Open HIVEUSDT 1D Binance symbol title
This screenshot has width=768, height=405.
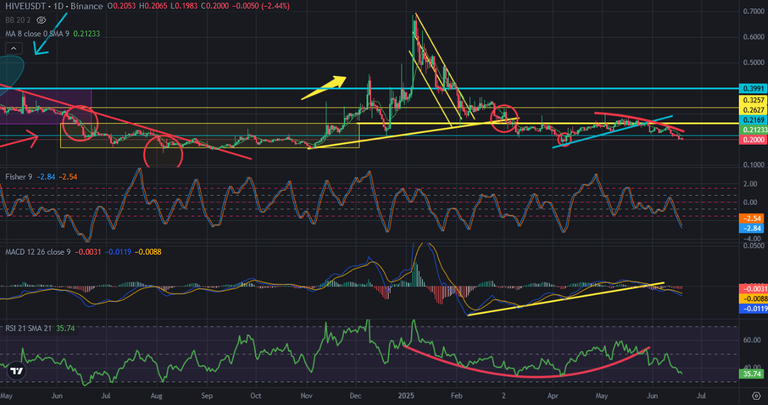(54, 6)
